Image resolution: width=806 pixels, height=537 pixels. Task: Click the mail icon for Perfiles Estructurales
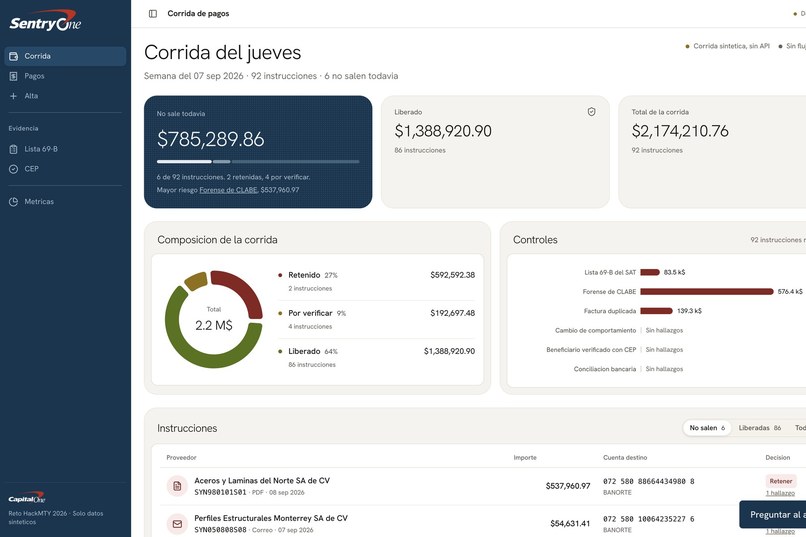click(x=177, y=524)
